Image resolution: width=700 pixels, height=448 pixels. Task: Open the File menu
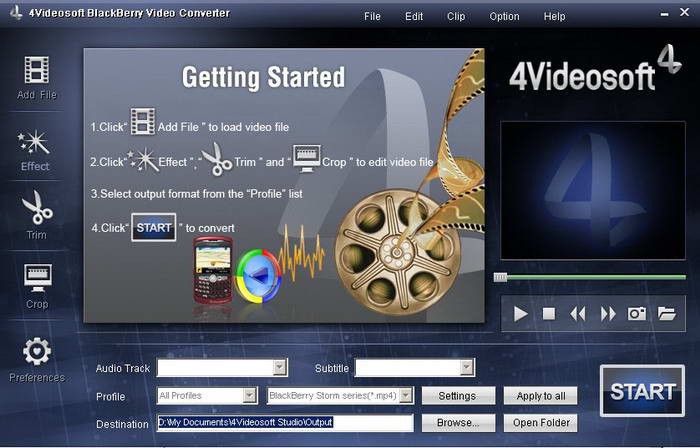point(372,17)
